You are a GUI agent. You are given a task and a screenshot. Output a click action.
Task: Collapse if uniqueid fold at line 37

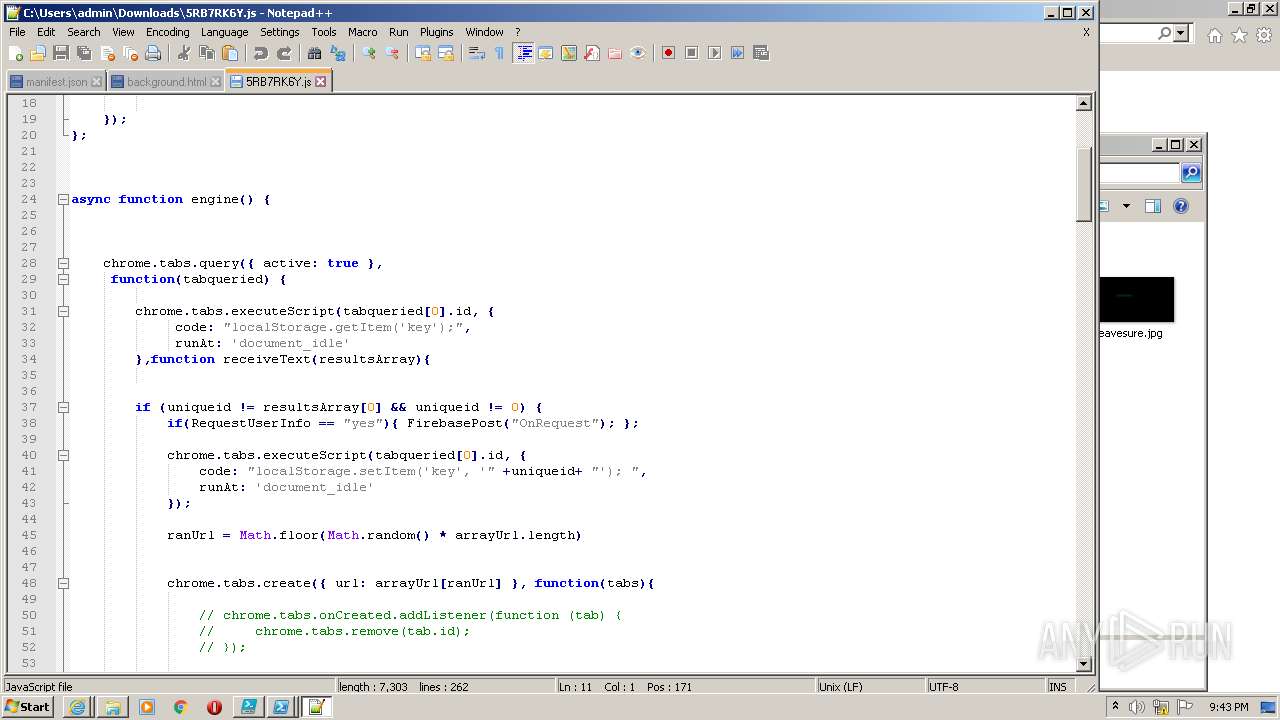(63, 407)
